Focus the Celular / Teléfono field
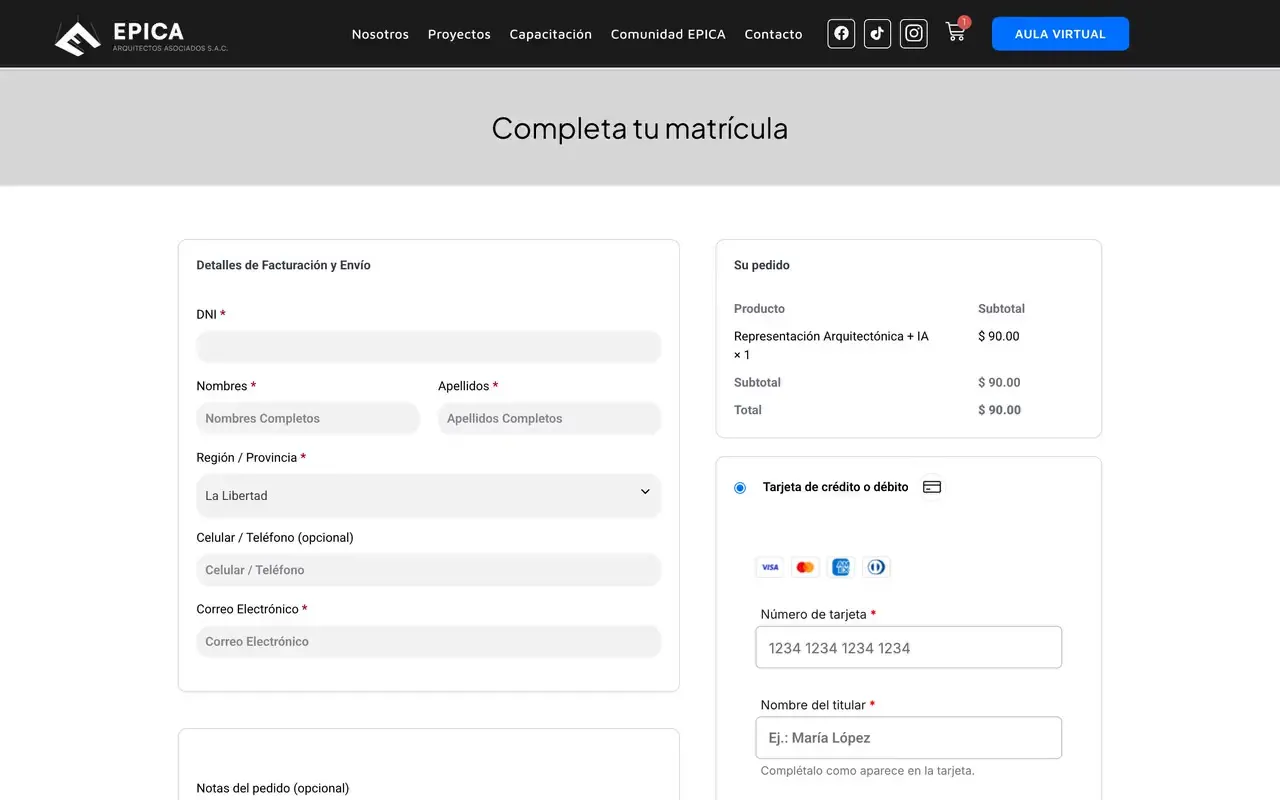1280x800 pixels. coord(429,570)
